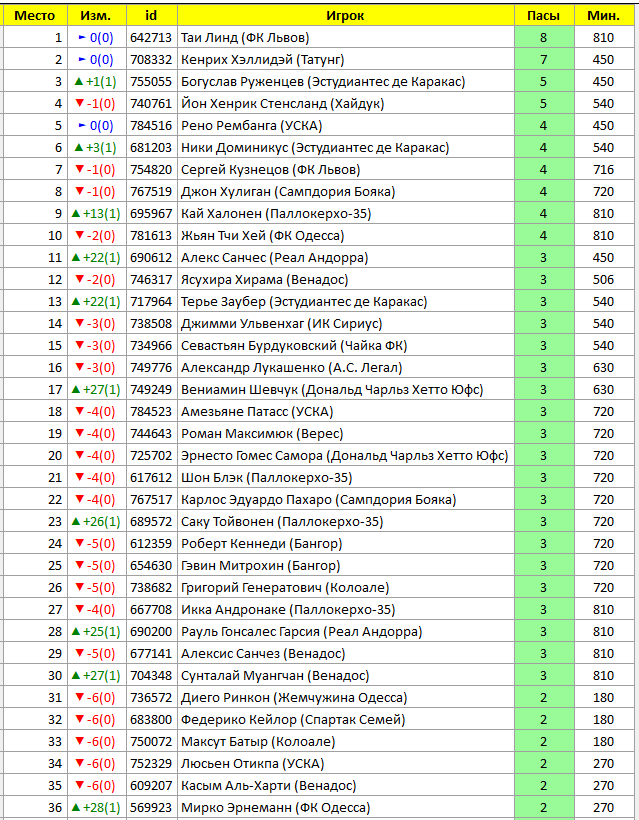
Task: Click the blue arrow in Таи Линд row
Action: pyautogui.click(x=82, y=38)
